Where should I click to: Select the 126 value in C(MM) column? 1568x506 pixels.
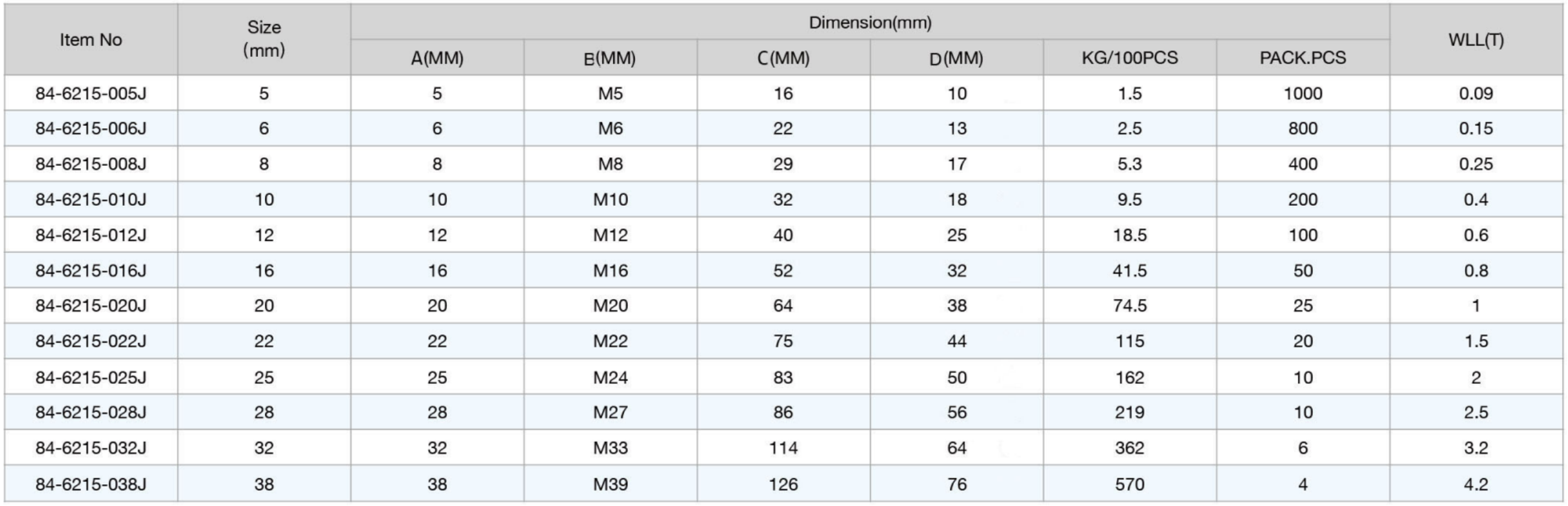[782, 484]
